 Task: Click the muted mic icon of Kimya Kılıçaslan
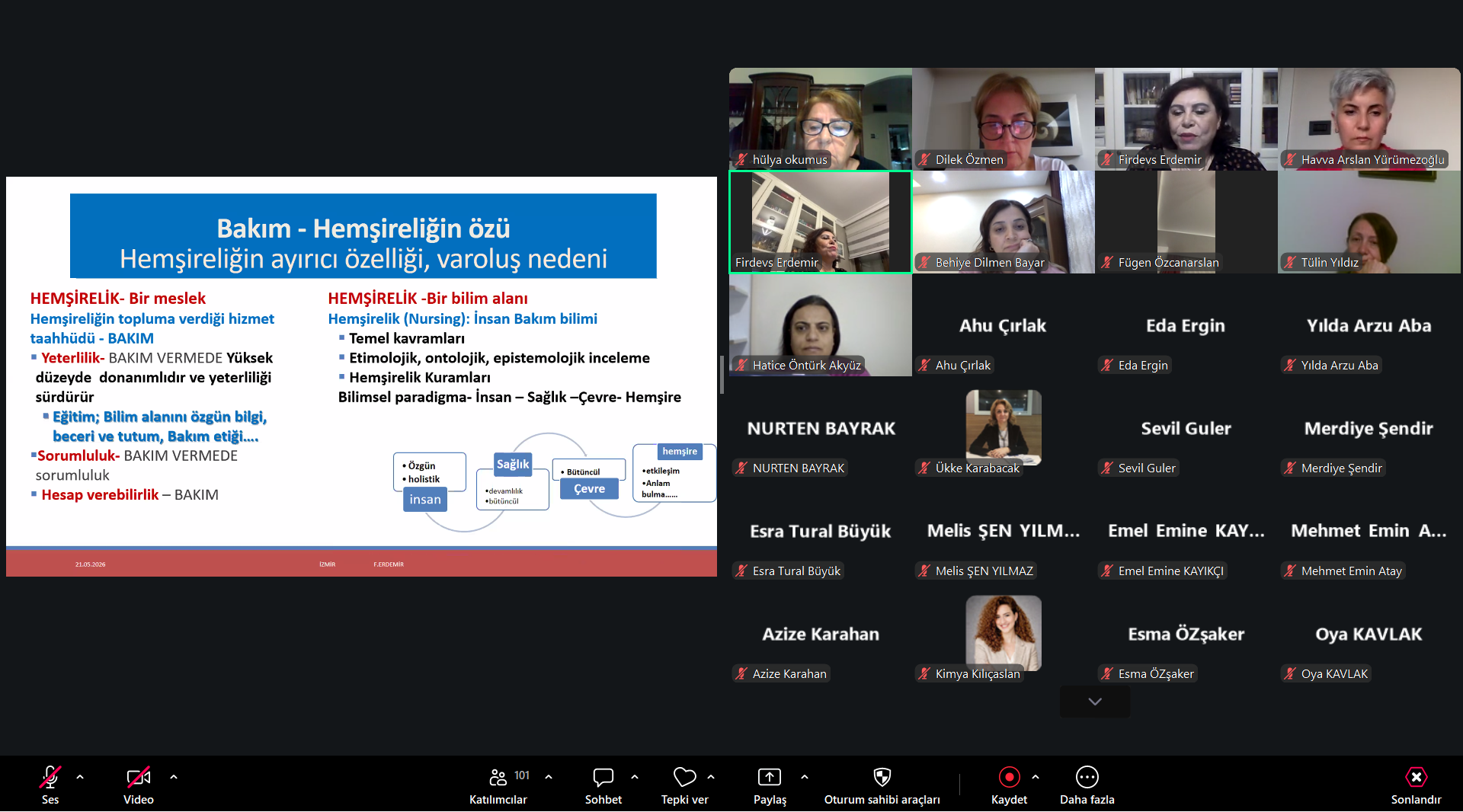click(924, 673)
